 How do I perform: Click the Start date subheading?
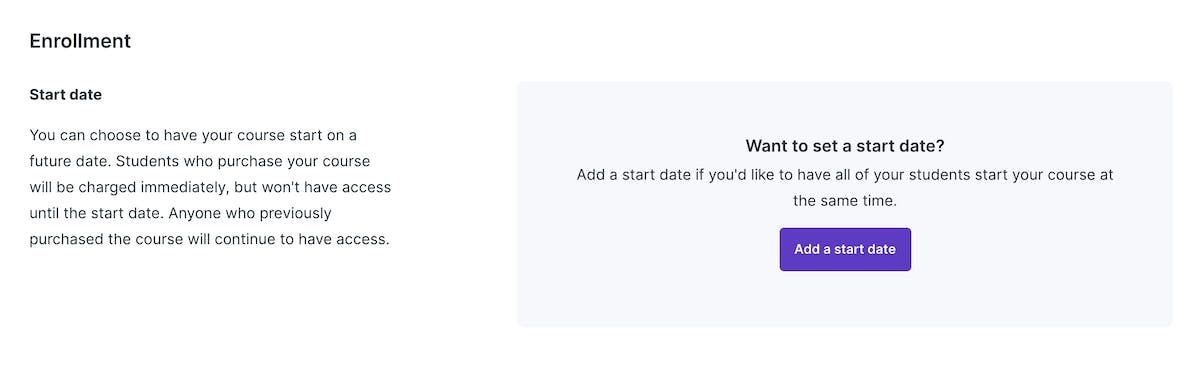click(66, 95)
